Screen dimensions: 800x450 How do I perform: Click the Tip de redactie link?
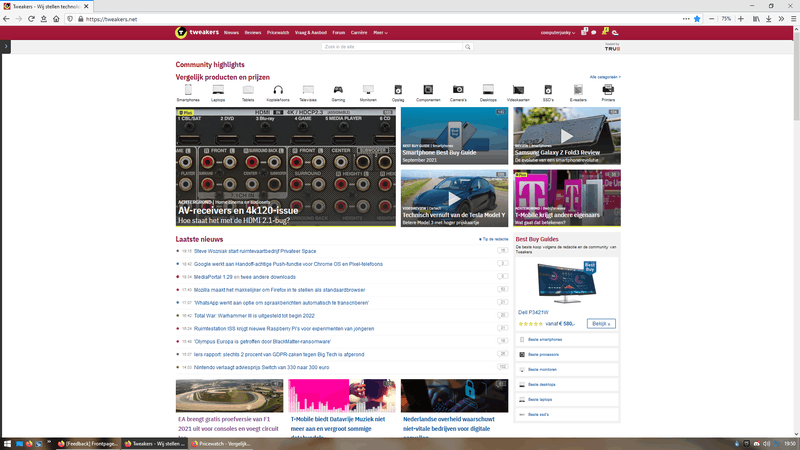(x=493, y=239)
